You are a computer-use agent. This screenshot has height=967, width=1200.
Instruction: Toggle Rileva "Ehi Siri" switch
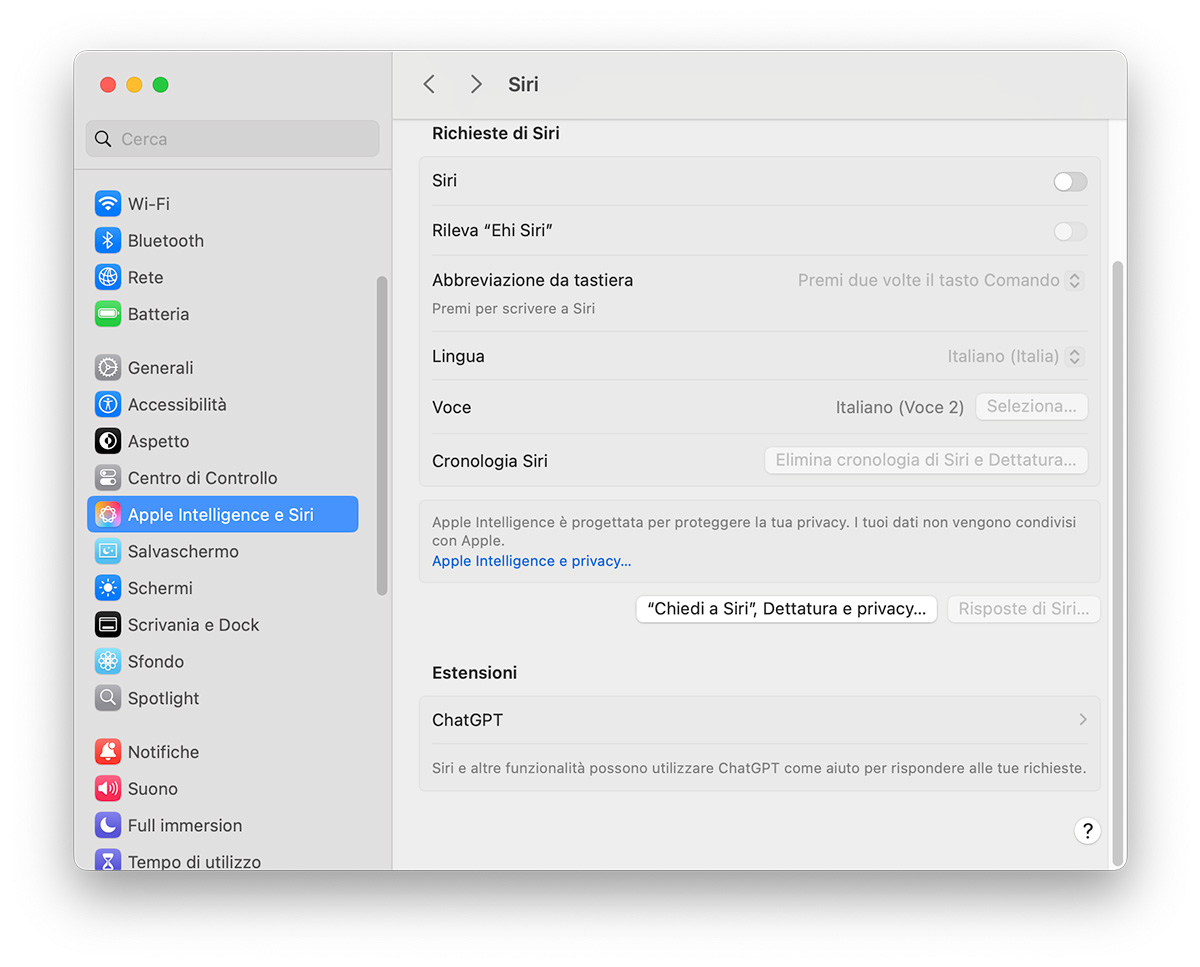1070,231
